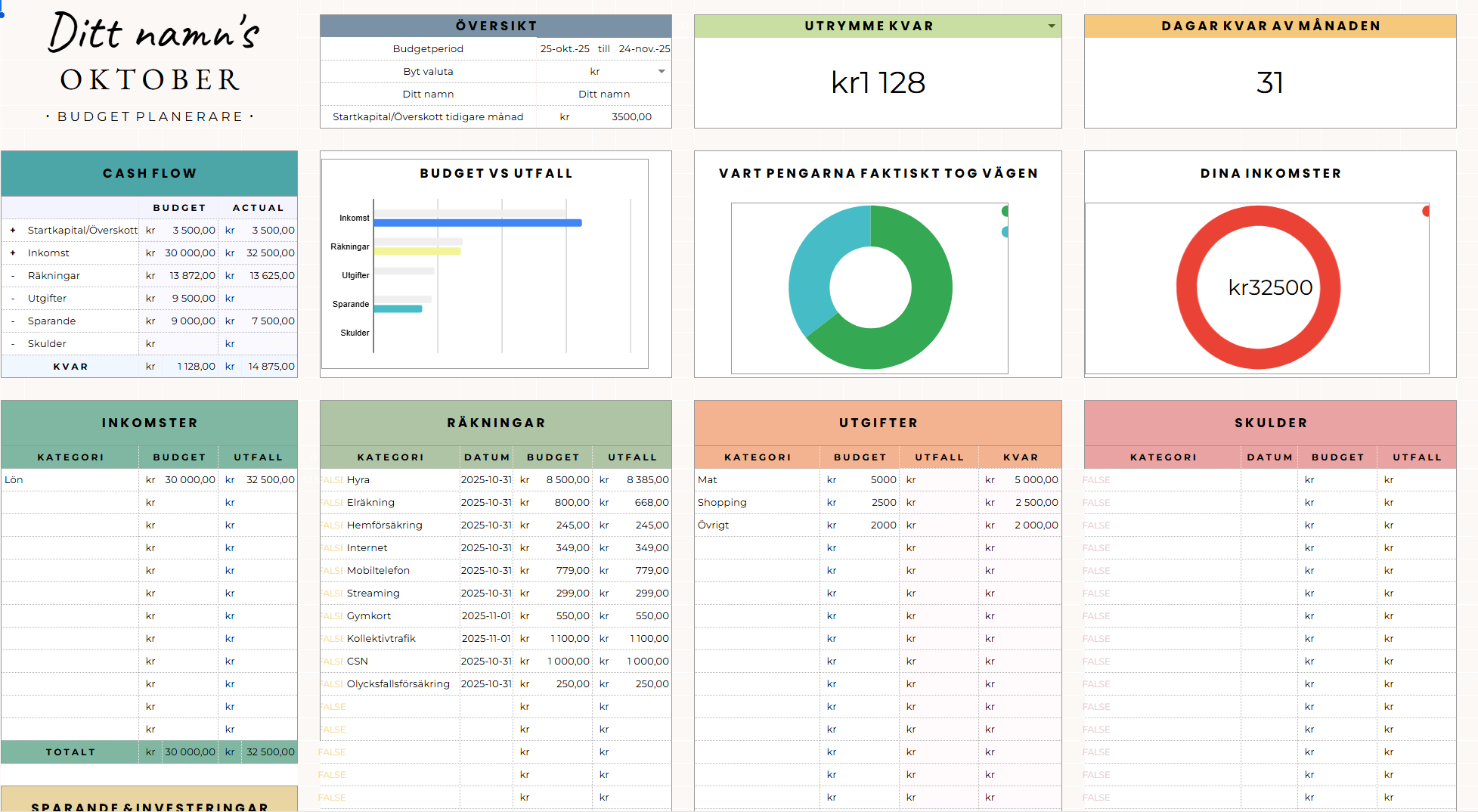This screenshot has width=1478, height=812.
Task: Toggle the FALSE checkbox beside Internet
Action: click(x=332, y=548)
